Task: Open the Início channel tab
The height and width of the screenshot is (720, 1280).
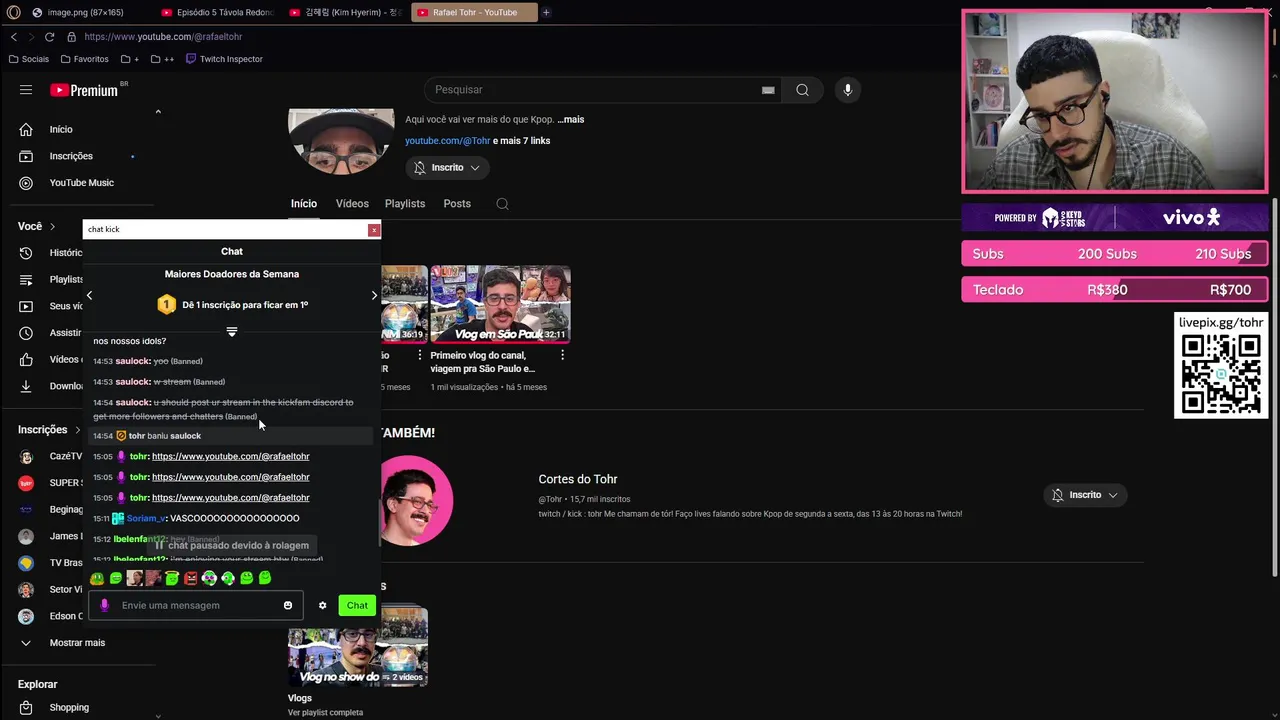Action: click(x=304, y=204)
